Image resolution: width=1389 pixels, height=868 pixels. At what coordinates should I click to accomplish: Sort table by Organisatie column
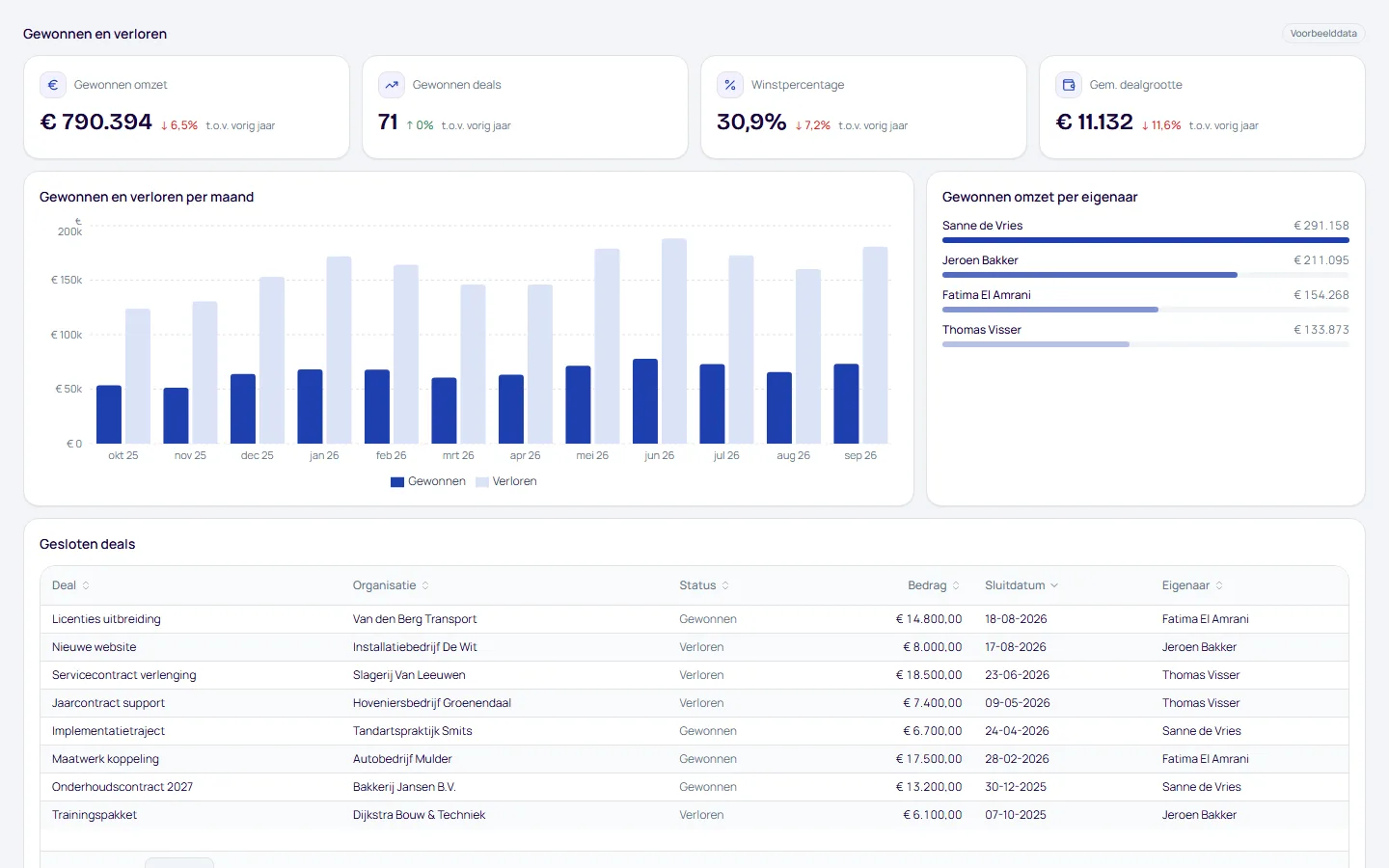(391, 585)
